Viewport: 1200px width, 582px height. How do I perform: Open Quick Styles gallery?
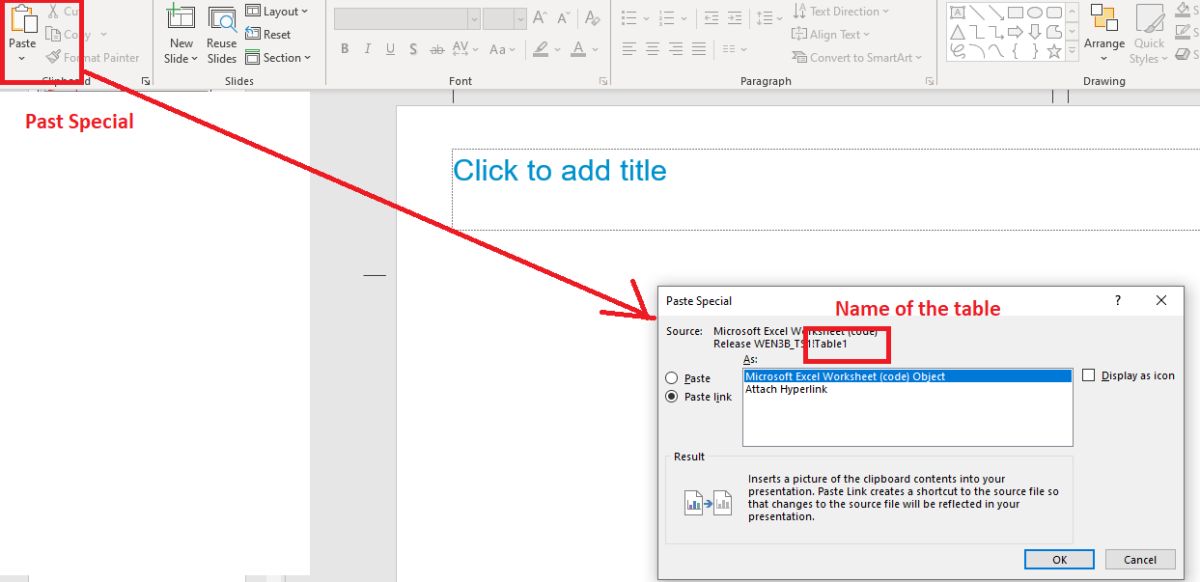[x=1149, y=34]
